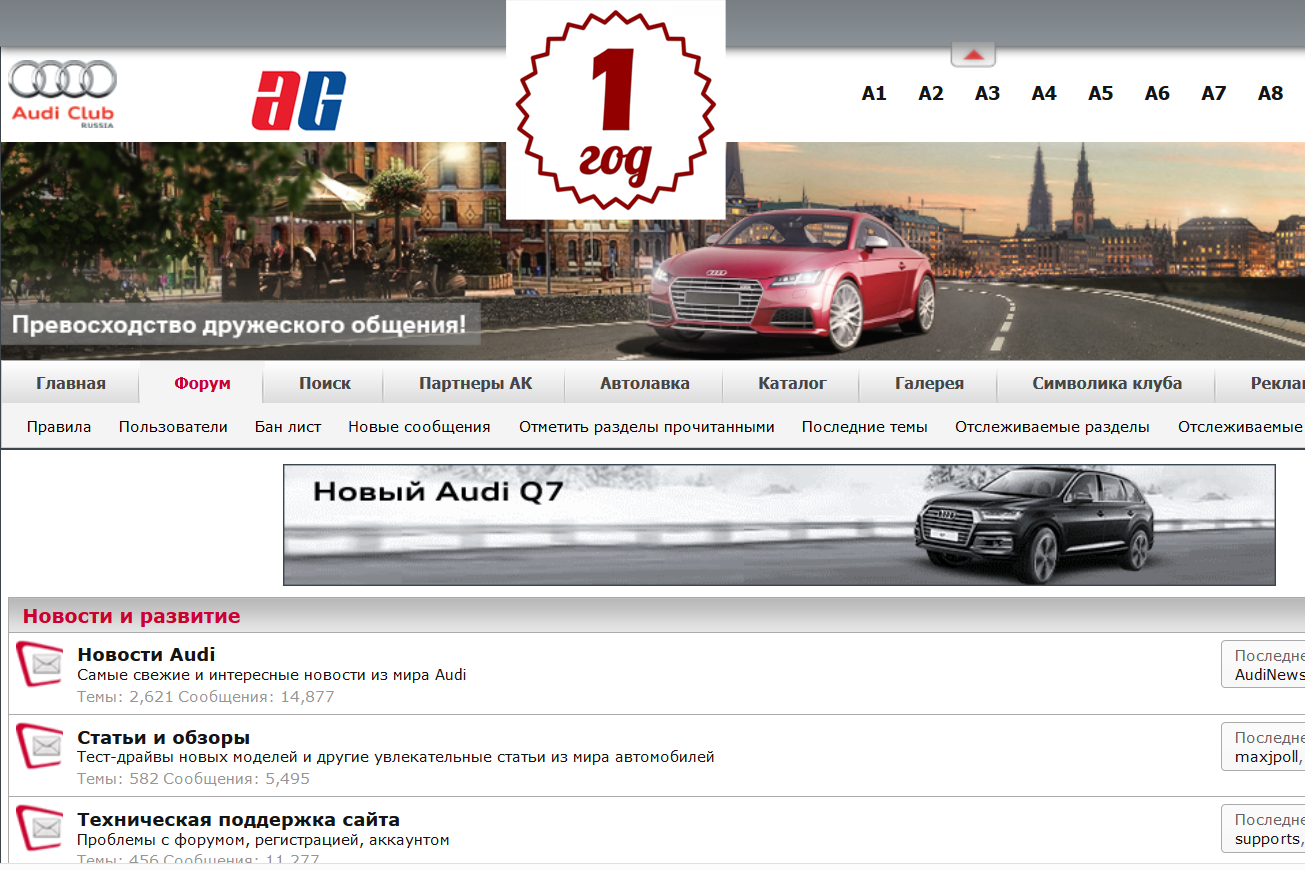Viewport: 1305px width, 870px height.
Task: Collapse the top panel with red arrow
Action: pos(973,55)
